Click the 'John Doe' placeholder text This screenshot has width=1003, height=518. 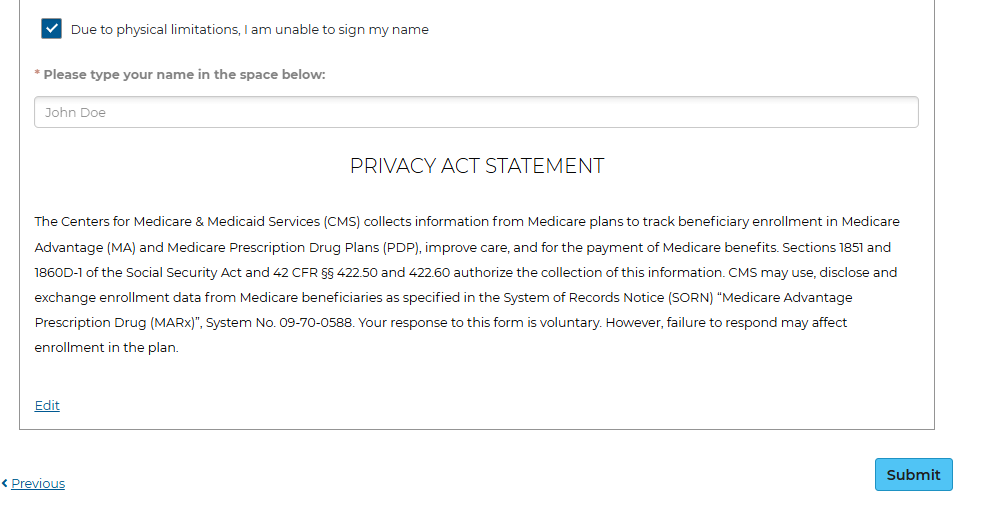pos(75,113)
